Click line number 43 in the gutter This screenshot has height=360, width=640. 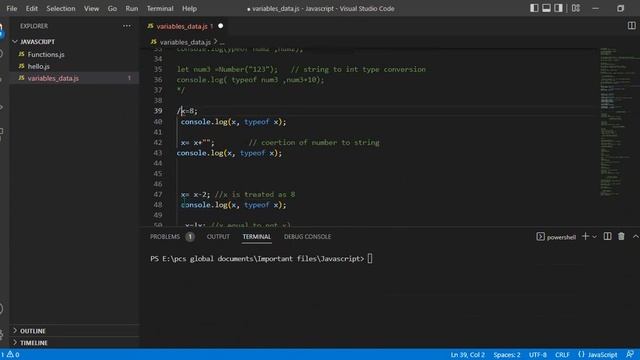coord(158,153)
